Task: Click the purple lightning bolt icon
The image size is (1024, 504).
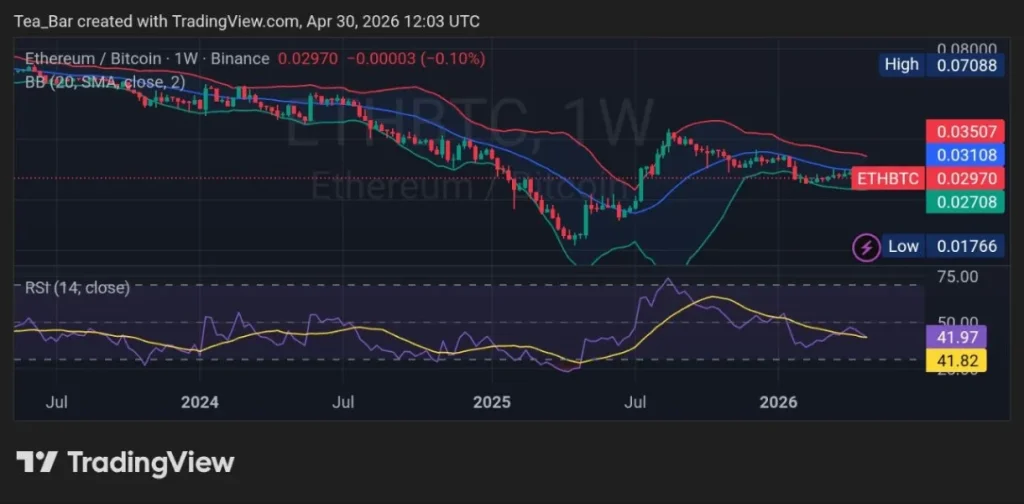Action: tap(865, 246)
